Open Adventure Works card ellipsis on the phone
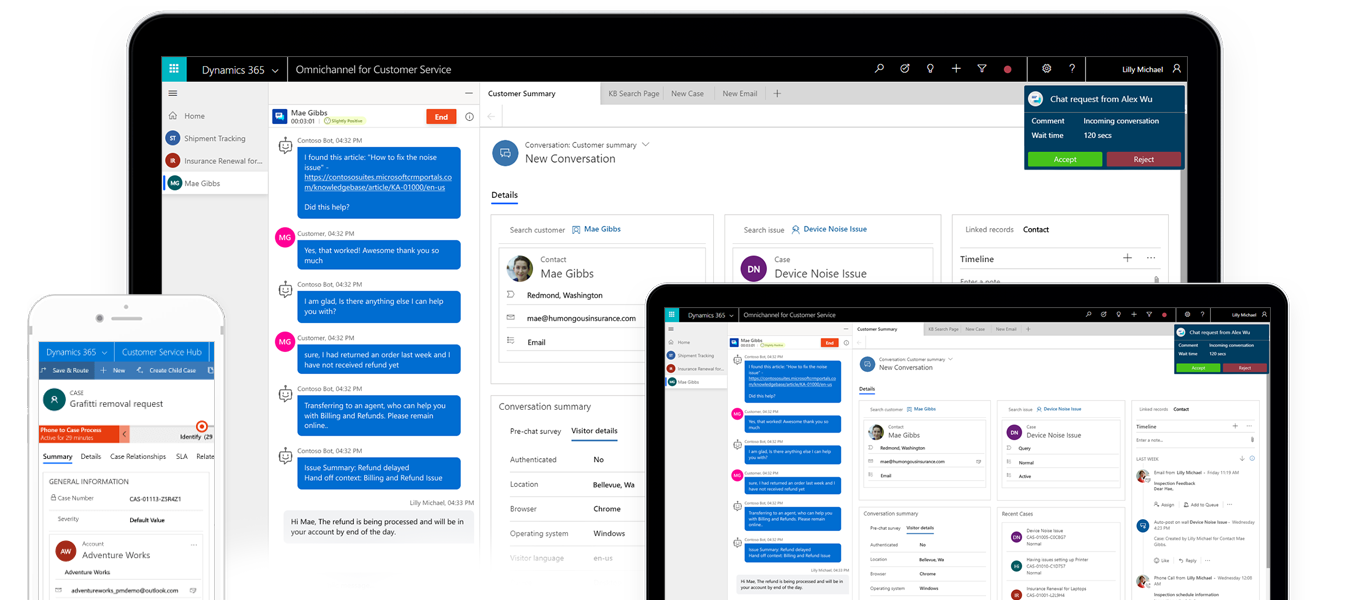The height and width of the screenshot is (600, 1350). coord(194,545)
